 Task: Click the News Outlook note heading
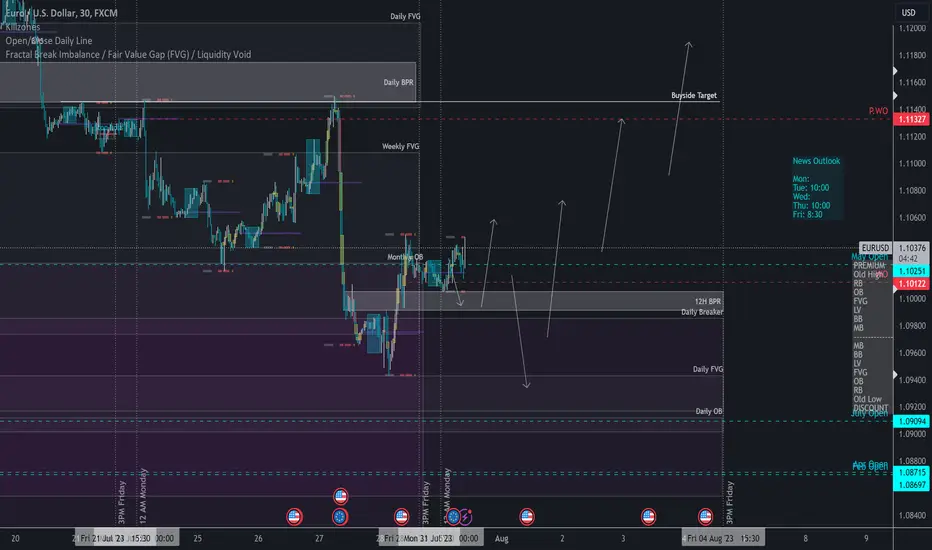816,161
